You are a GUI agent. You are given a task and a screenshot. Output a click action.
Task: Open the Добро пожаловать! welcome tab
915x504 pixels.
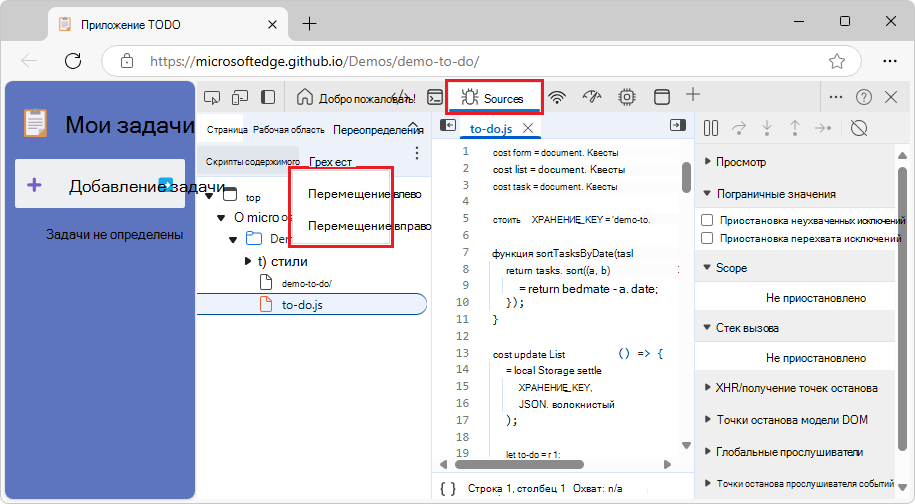(x=356, y=98)
